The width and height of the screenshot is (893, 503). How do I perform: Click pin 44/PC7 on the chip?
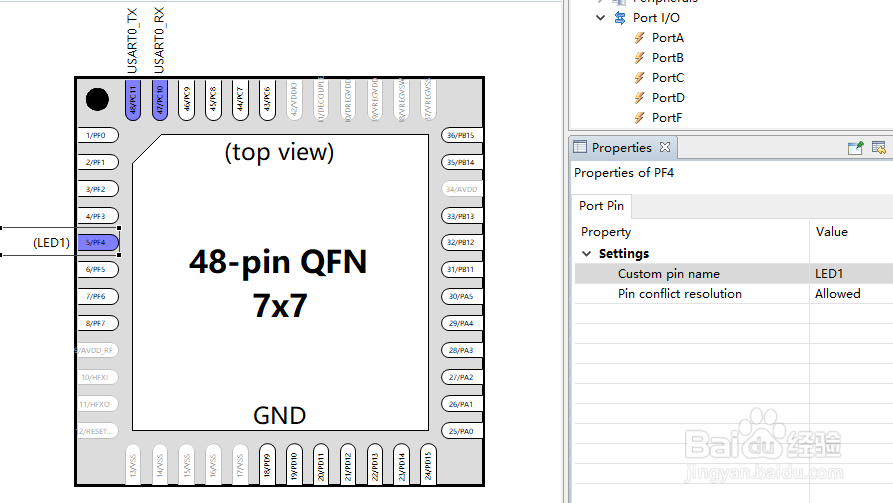(240, 100)
